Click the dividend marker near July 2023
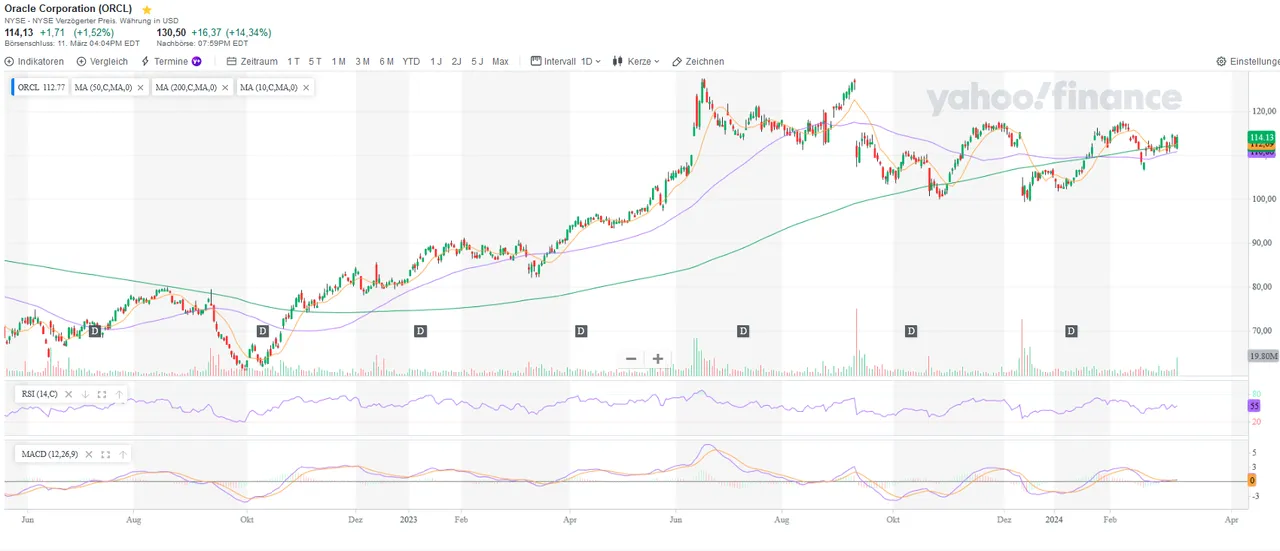Screen dimensions: 1280x551 (743, 330)
